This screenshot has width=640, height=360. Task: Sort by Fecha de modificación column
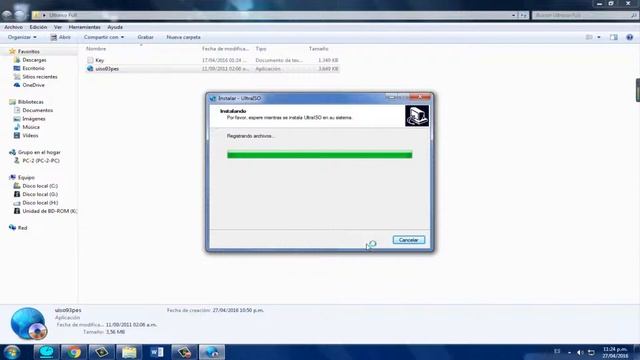225,49
